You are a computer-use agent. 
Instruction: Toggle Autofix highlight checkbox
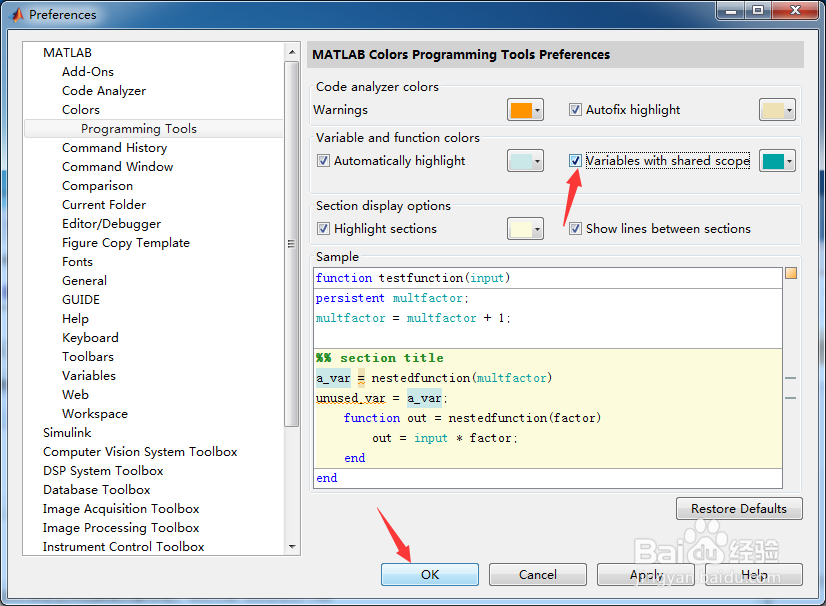pos(575,110)
